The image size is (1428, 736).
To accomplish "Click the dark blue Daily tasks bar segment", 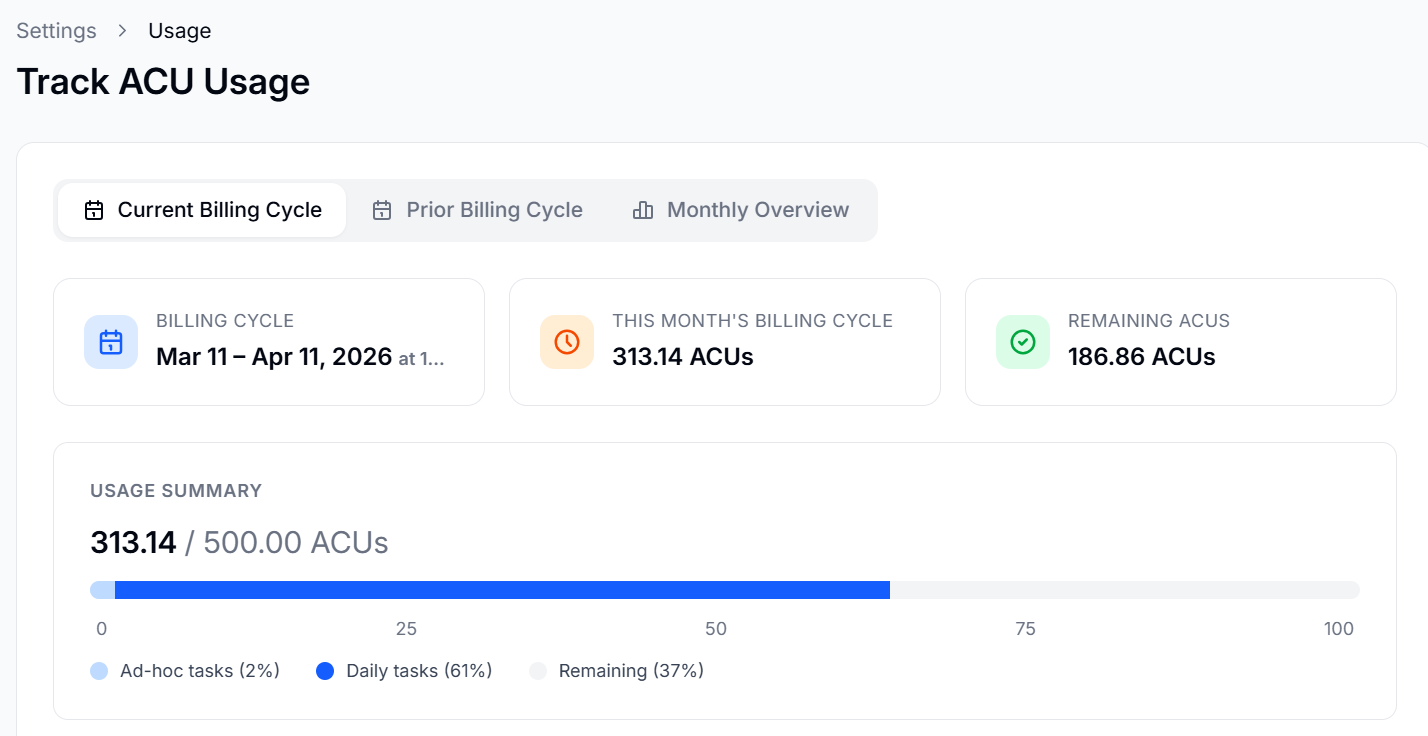I will (500, 590).
